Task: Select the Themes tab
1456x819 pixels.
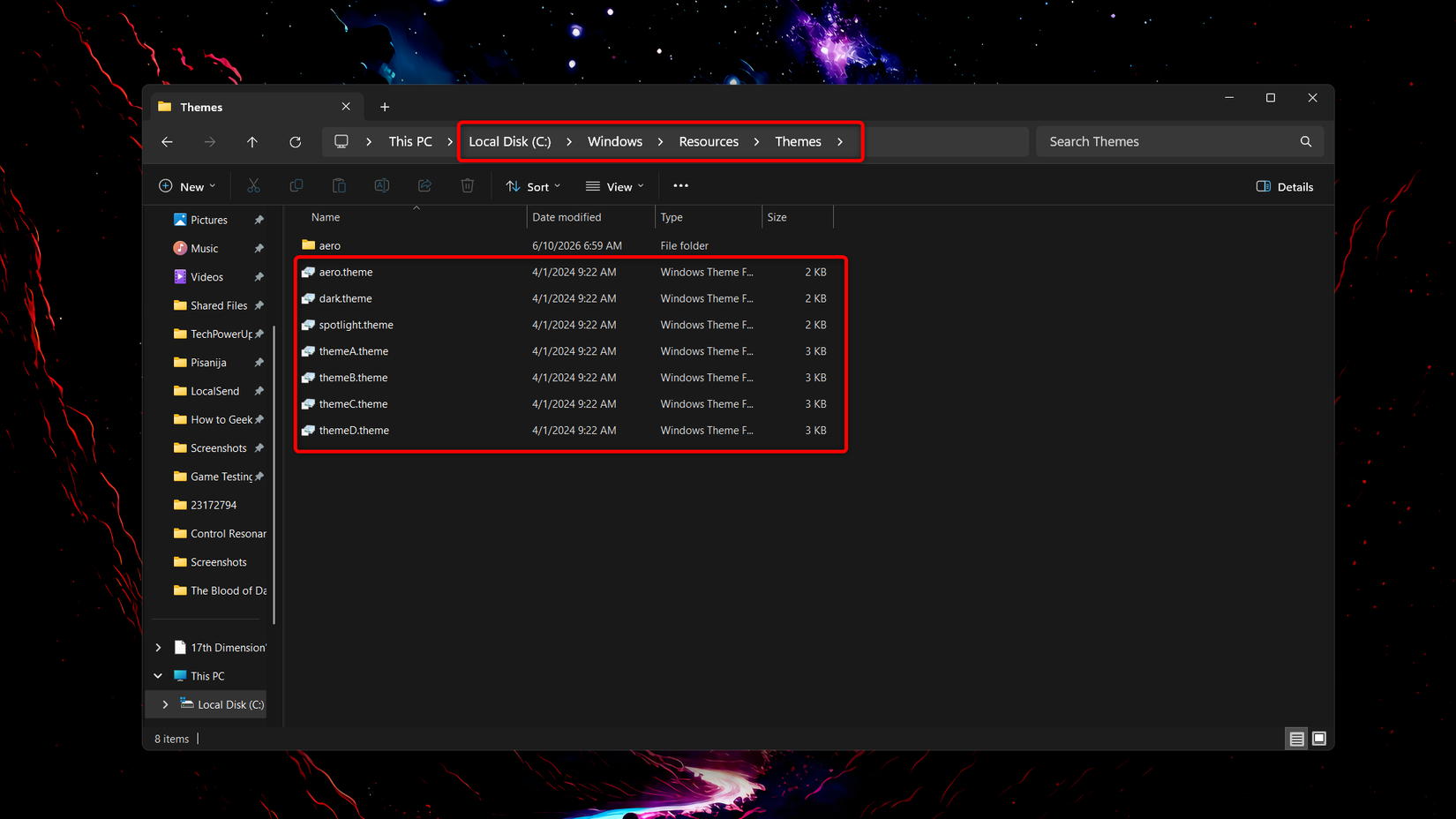Action: point(256,107)
